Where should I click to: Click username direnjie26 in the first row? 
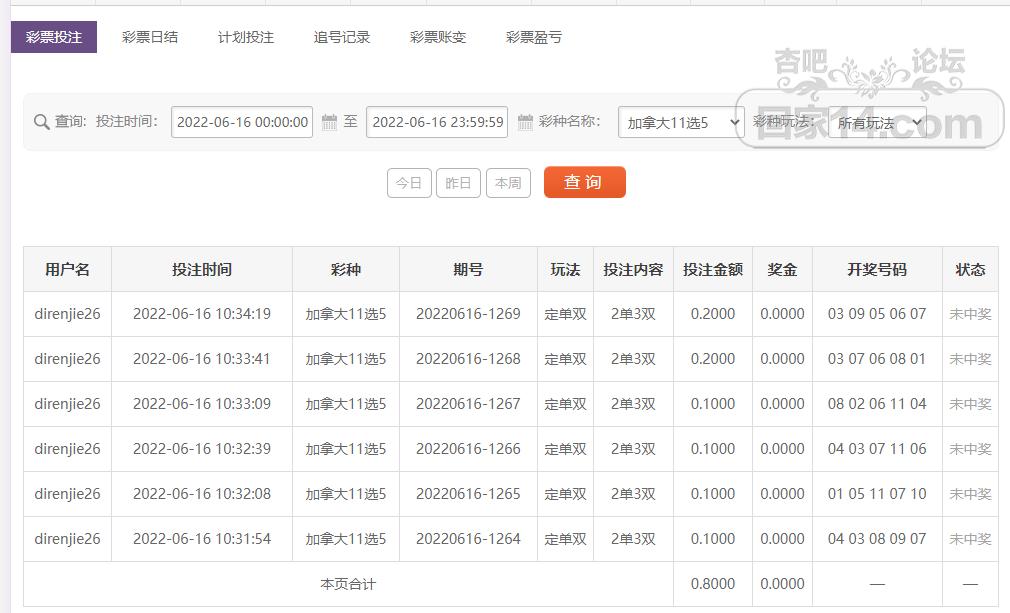pos(66,314)
